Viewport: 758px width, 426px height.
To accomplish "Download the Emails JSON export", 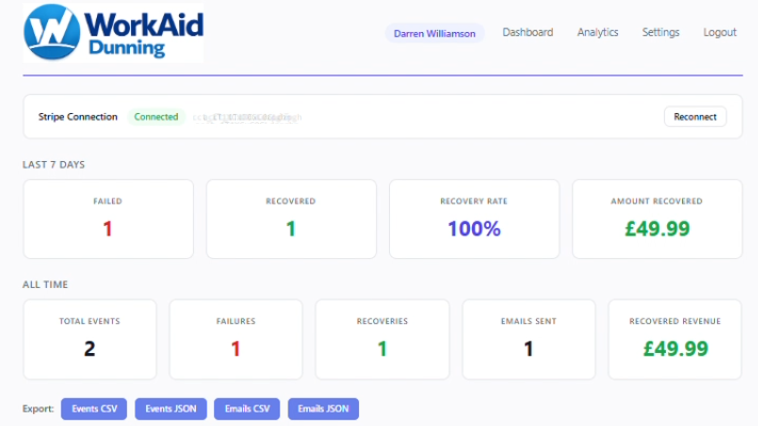I will [323, 409].
